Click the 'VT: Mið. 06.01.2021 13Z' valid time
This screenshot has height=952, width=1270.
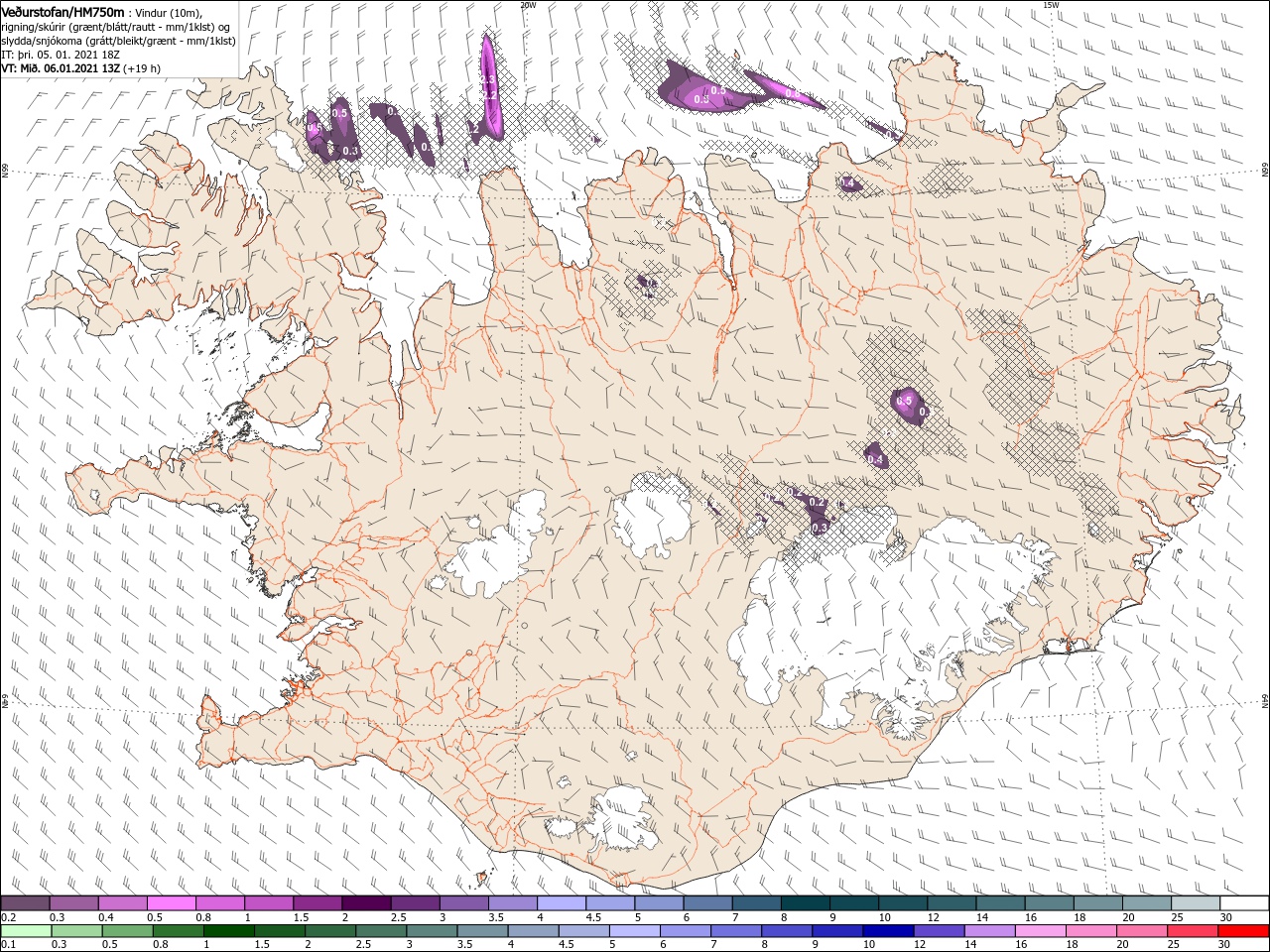point(62,68)
